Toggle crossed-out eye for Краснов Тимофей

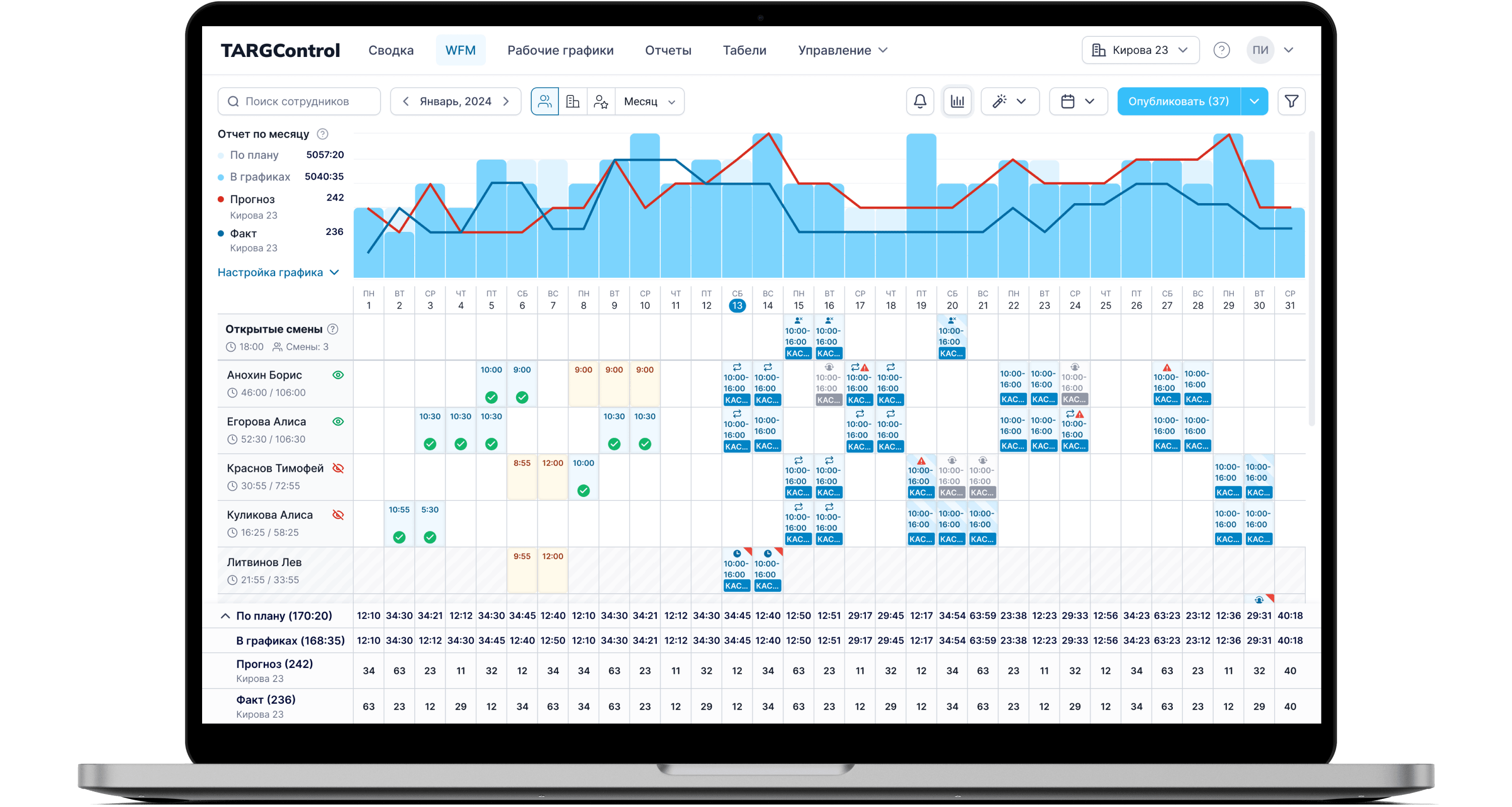coord(338,468)
